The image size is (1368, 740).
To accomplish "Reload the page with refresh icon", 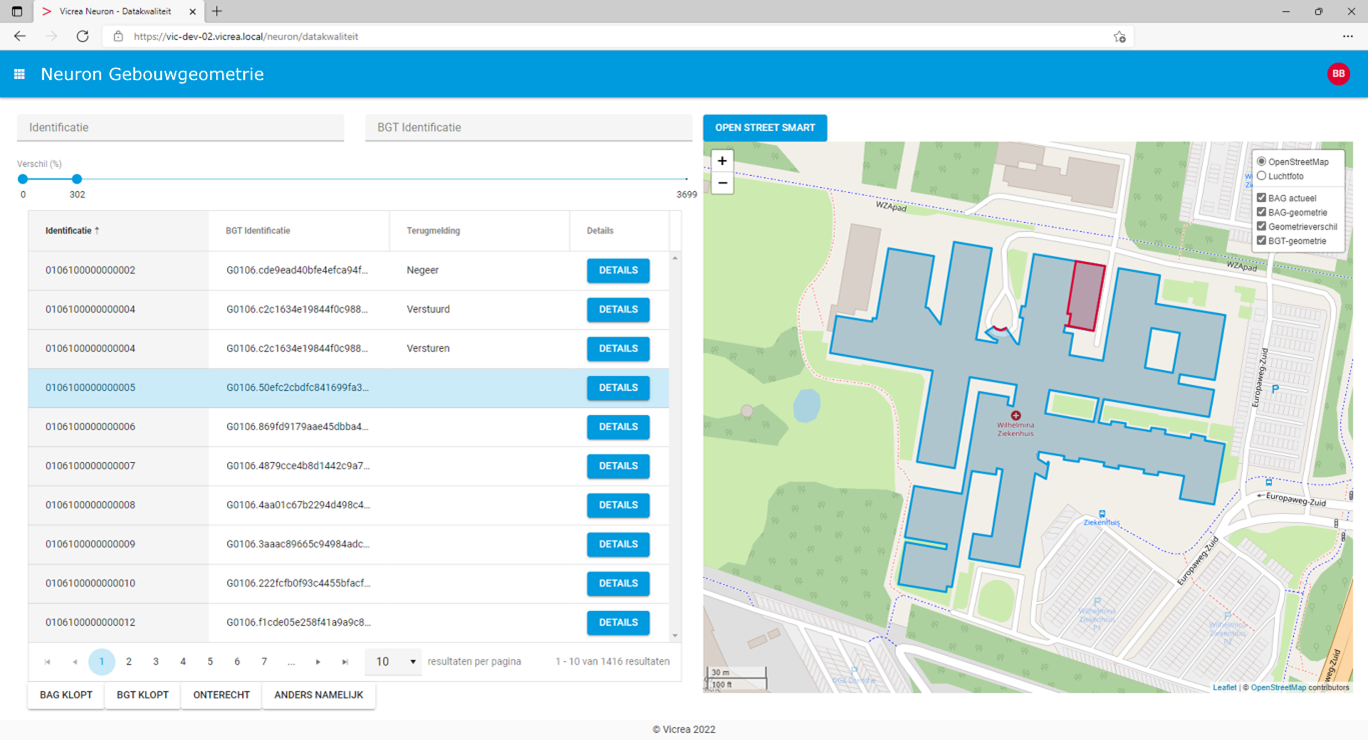I will [x=82, y=36].
